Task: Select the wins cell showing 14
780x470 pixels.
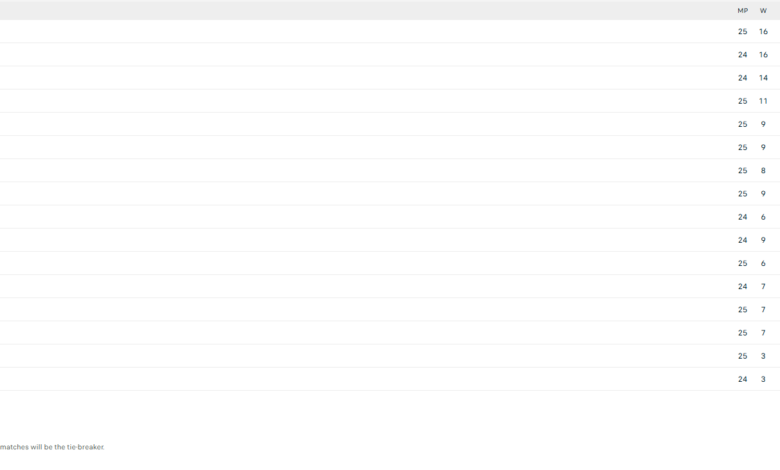Action: click(763, 78)
